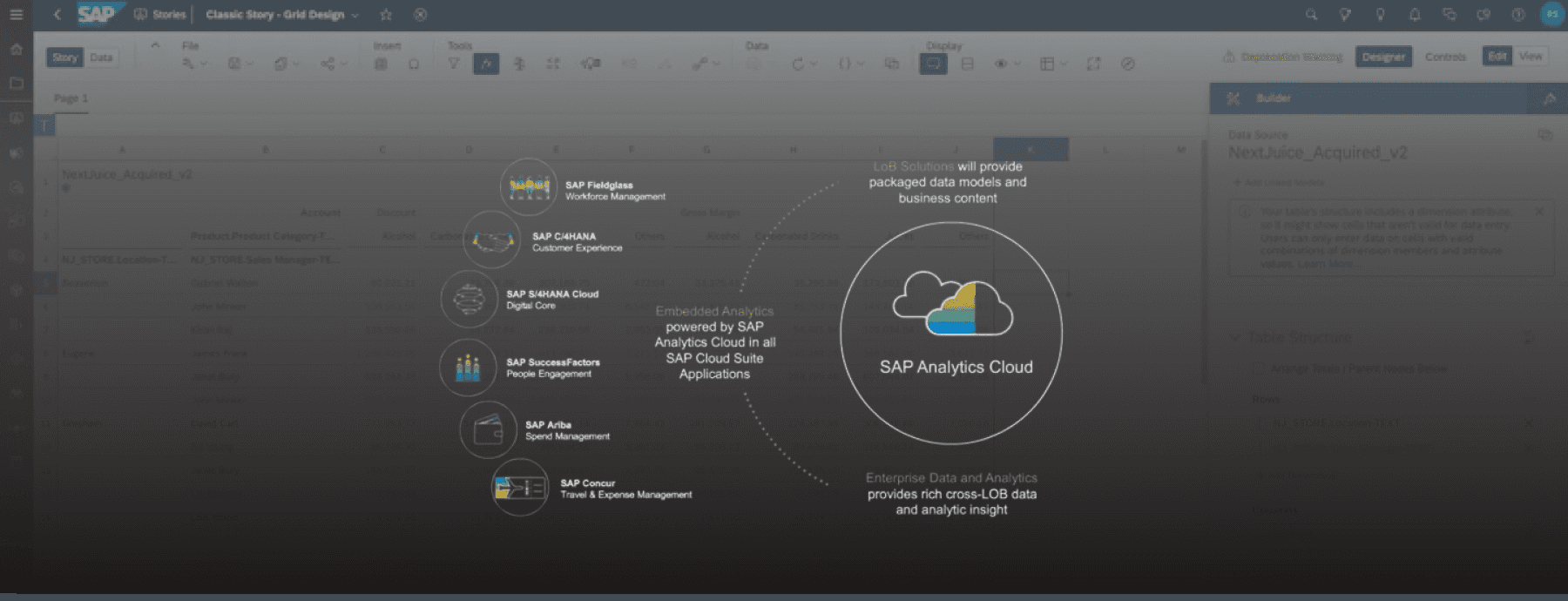Open the Refresh dropdown in toolbar
The image size is (1568, 601).
pyautogui.click(x=803, y=64)
